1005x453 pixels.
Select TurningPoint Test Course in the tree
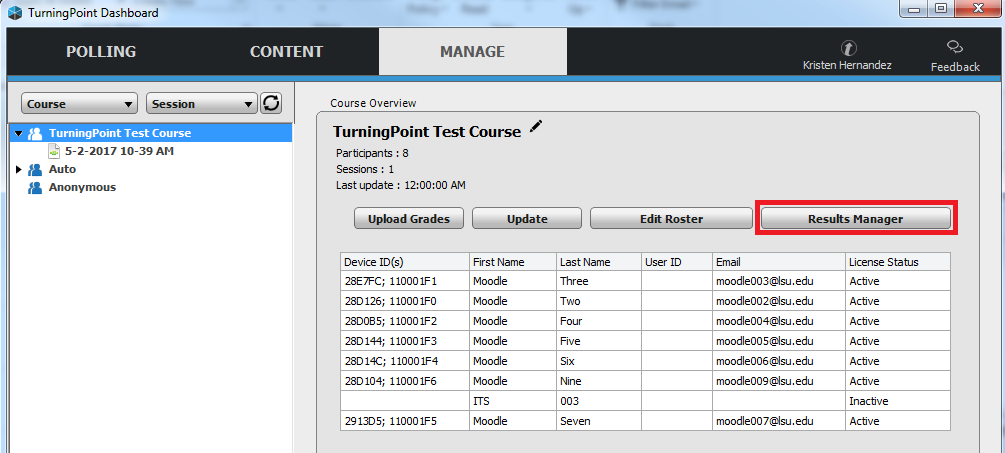120,133
